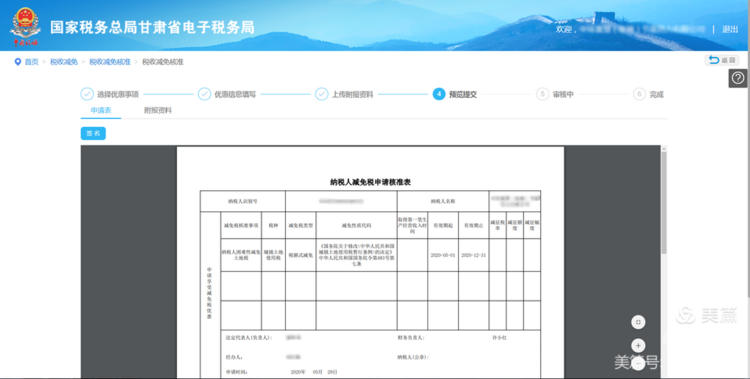
Task: Click the fit-to-page icon in viewer
Action: point(638,322)
